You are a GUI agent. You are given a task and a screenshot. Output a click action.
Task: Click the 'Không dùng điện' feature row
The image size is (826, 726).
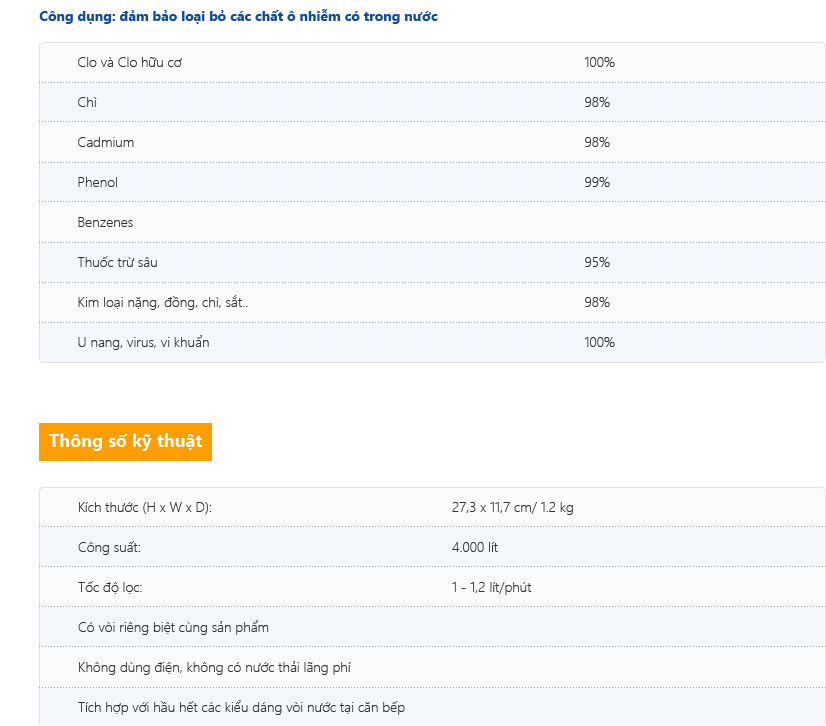(213, 667)
